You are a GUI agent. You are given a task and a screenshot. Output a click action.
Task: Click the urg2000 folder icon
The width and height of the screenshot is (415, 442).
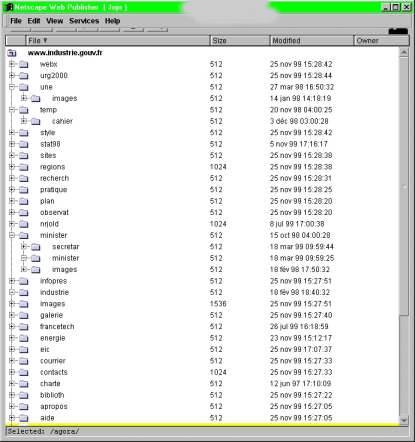(x=24, y=76)
